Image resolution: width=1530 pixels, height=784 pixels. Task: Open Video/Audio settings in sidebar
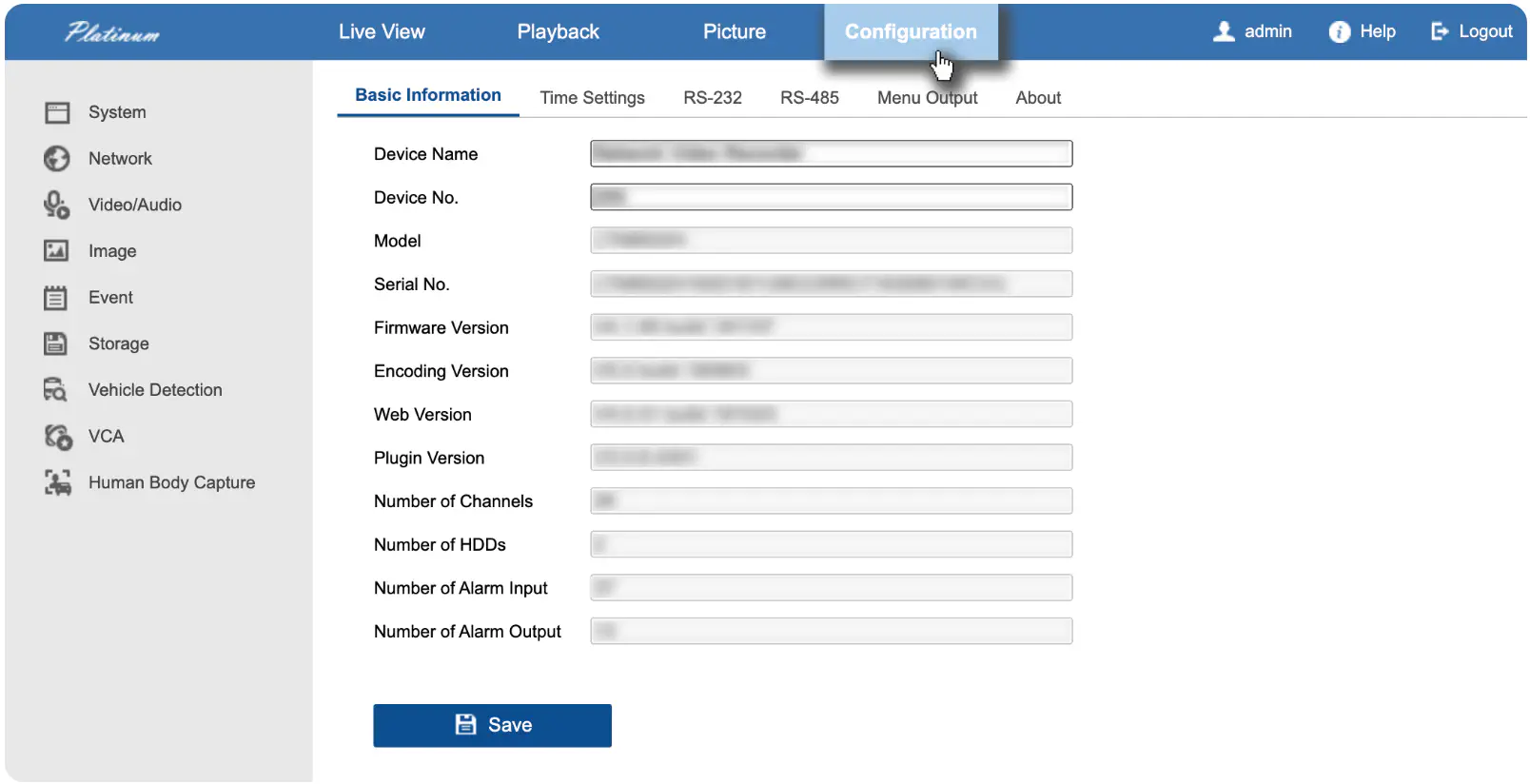tap(135, 205)
